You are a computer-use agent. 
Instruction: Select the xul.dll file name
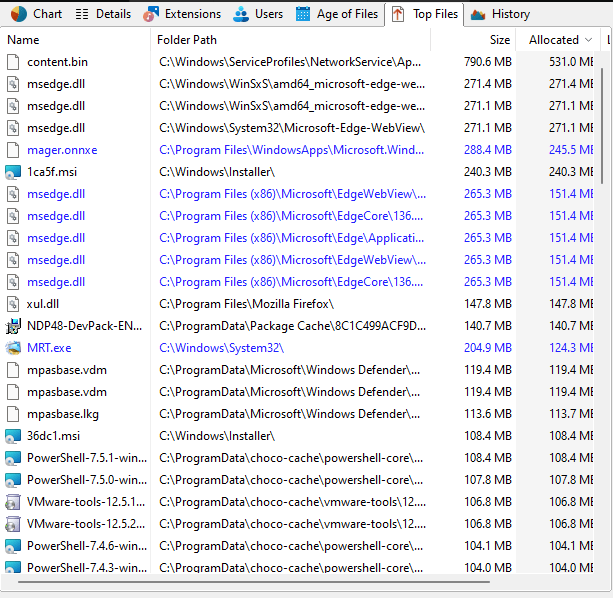point(43,304)
